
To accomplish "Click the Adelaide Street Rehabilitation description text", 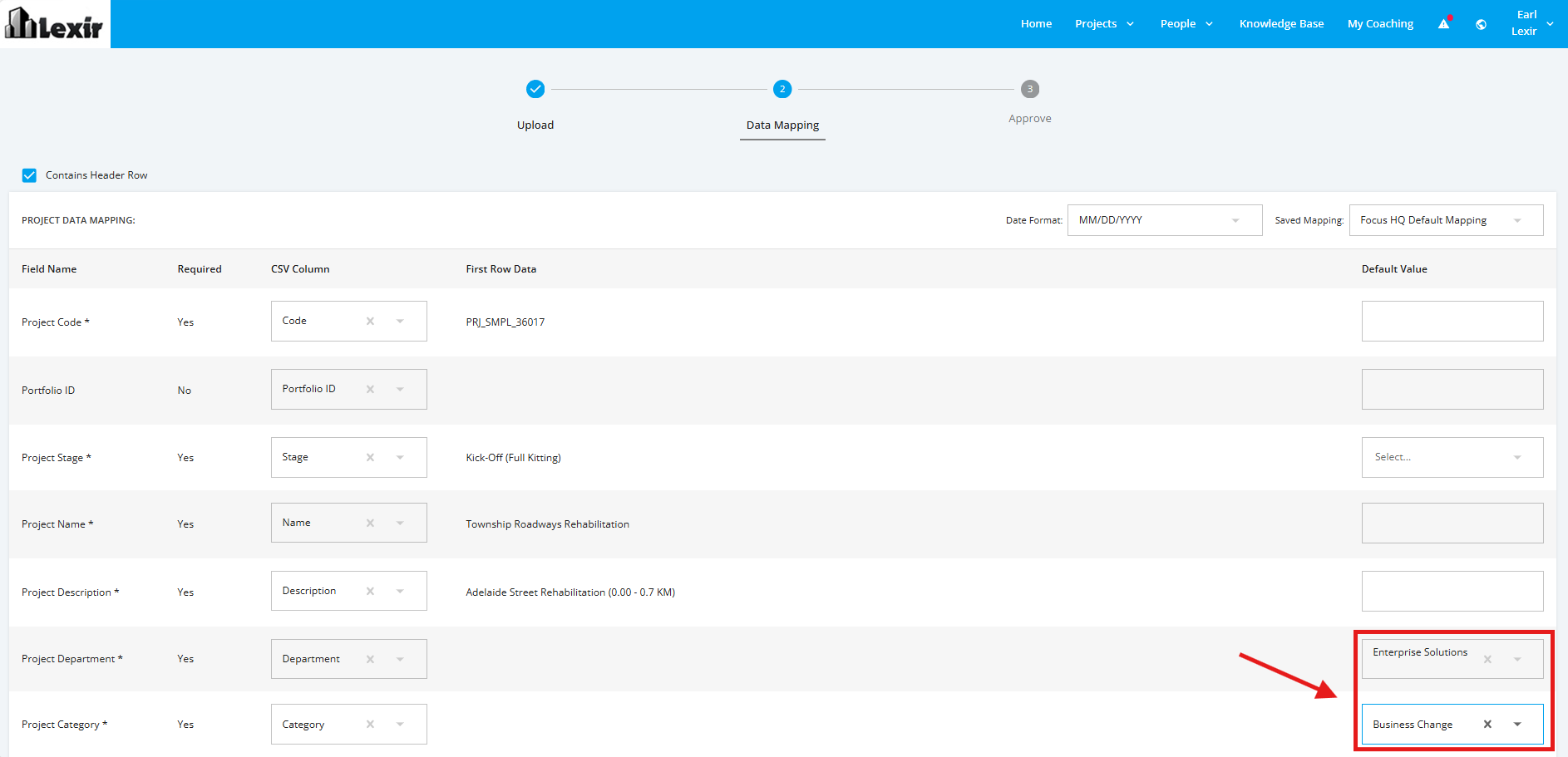I will click(x=570, y=592).
